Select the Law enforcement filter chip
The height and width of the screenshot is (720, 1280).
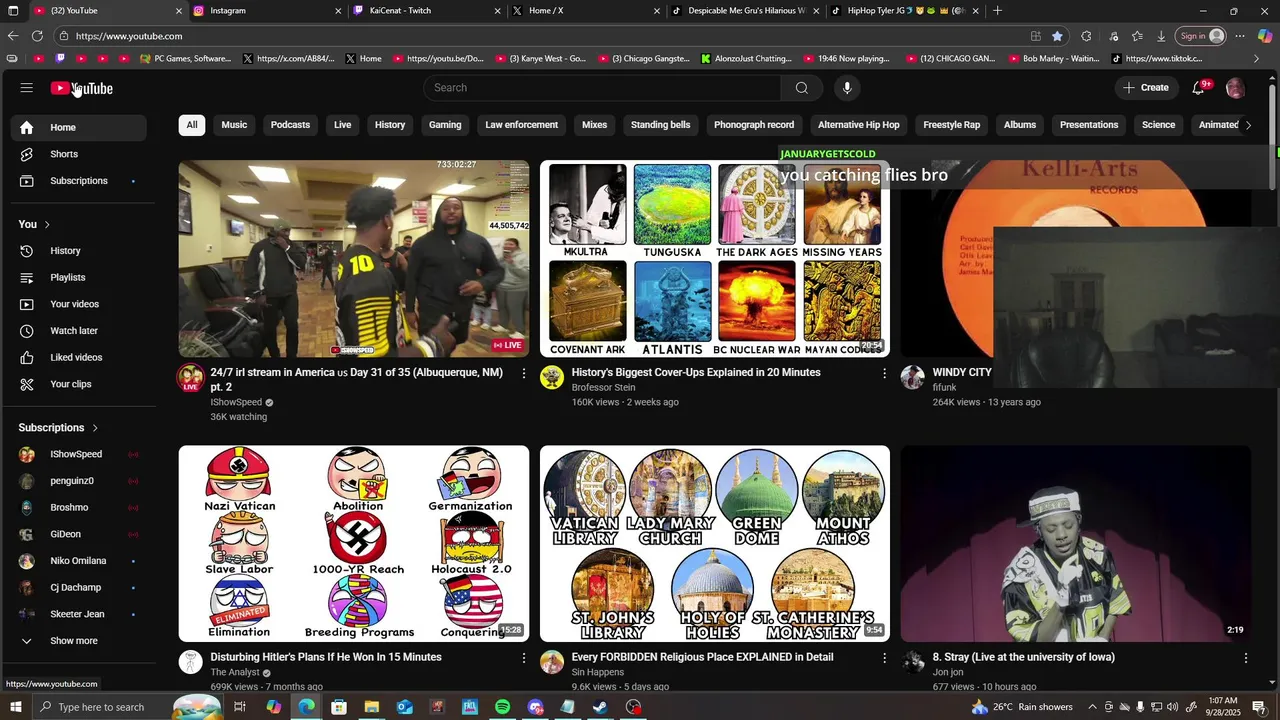pos(522,125)
